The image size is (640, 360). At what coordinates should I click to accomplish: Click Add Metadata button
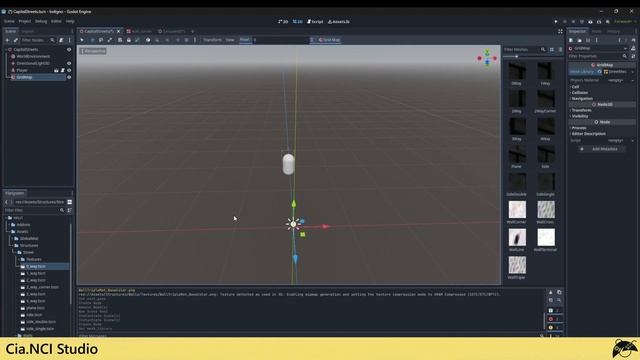click(601, 149)
